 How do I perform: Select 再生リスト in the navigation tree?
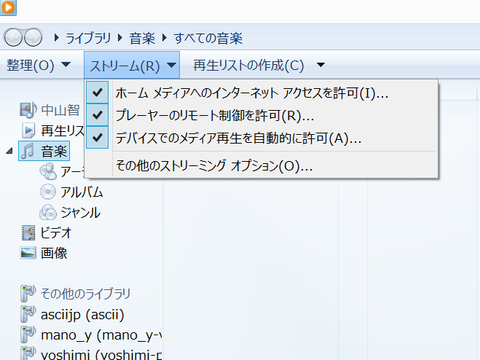coord(63,131)
